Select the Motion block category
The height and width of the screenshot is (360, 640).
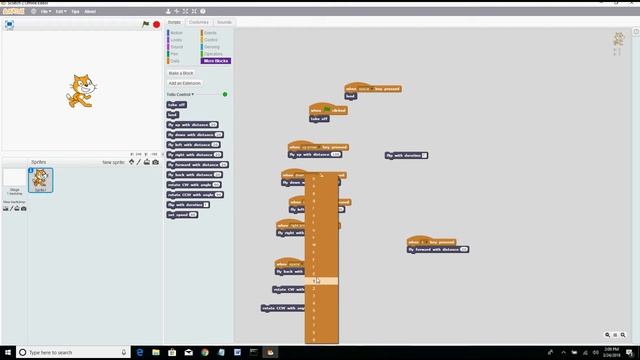click(x=176, y=33)
